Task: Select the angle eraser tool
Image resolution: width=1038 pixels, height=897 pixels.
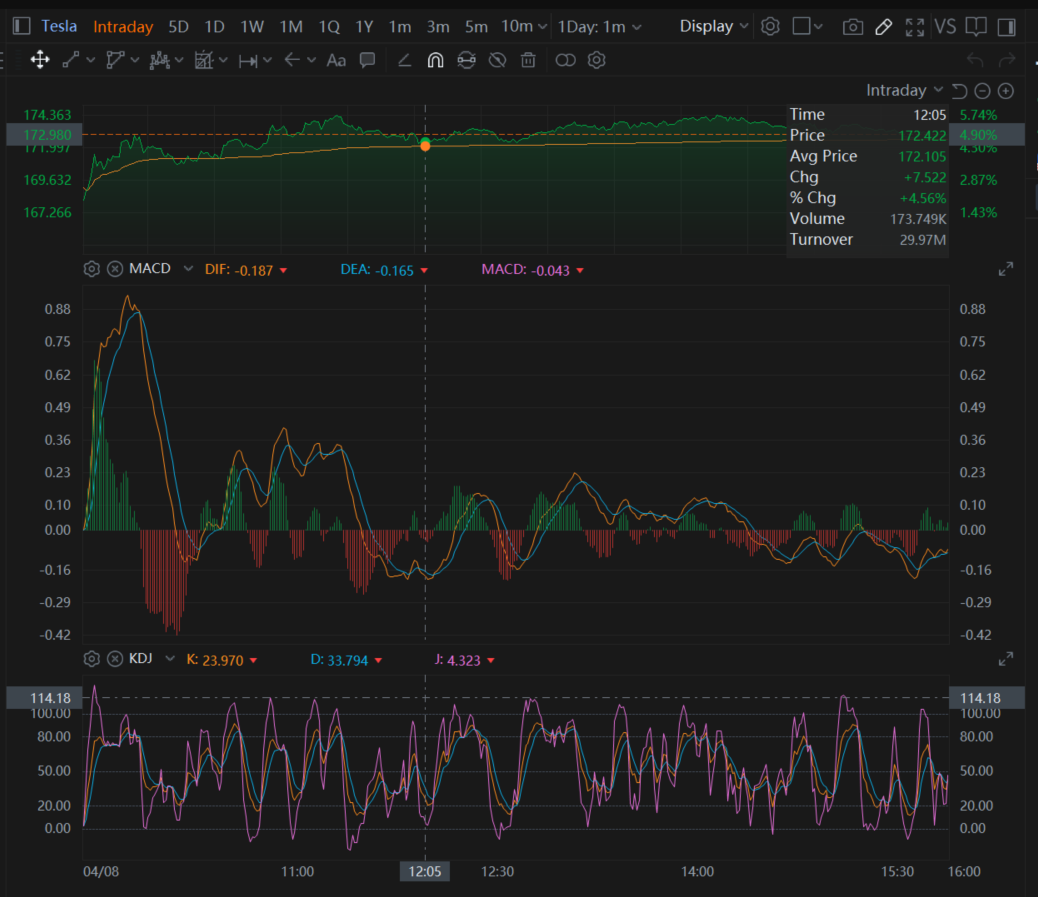Action: (404, 60)
